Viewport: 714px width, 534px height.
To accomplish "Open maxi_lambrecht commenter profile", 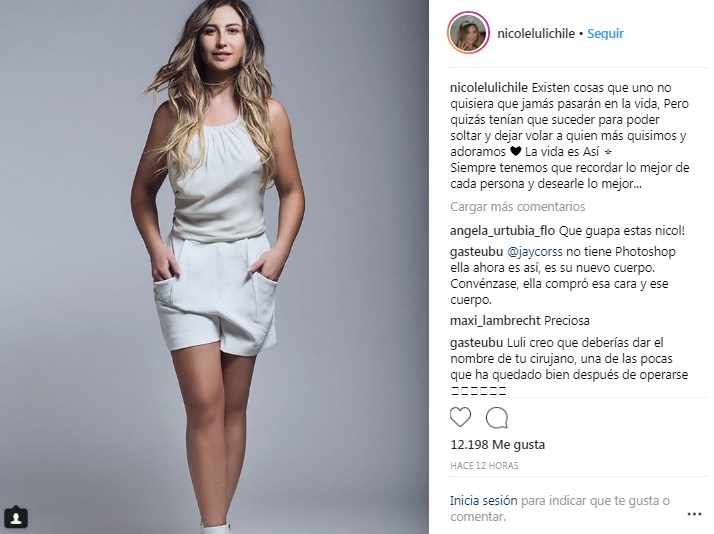I will coord(495,320).
